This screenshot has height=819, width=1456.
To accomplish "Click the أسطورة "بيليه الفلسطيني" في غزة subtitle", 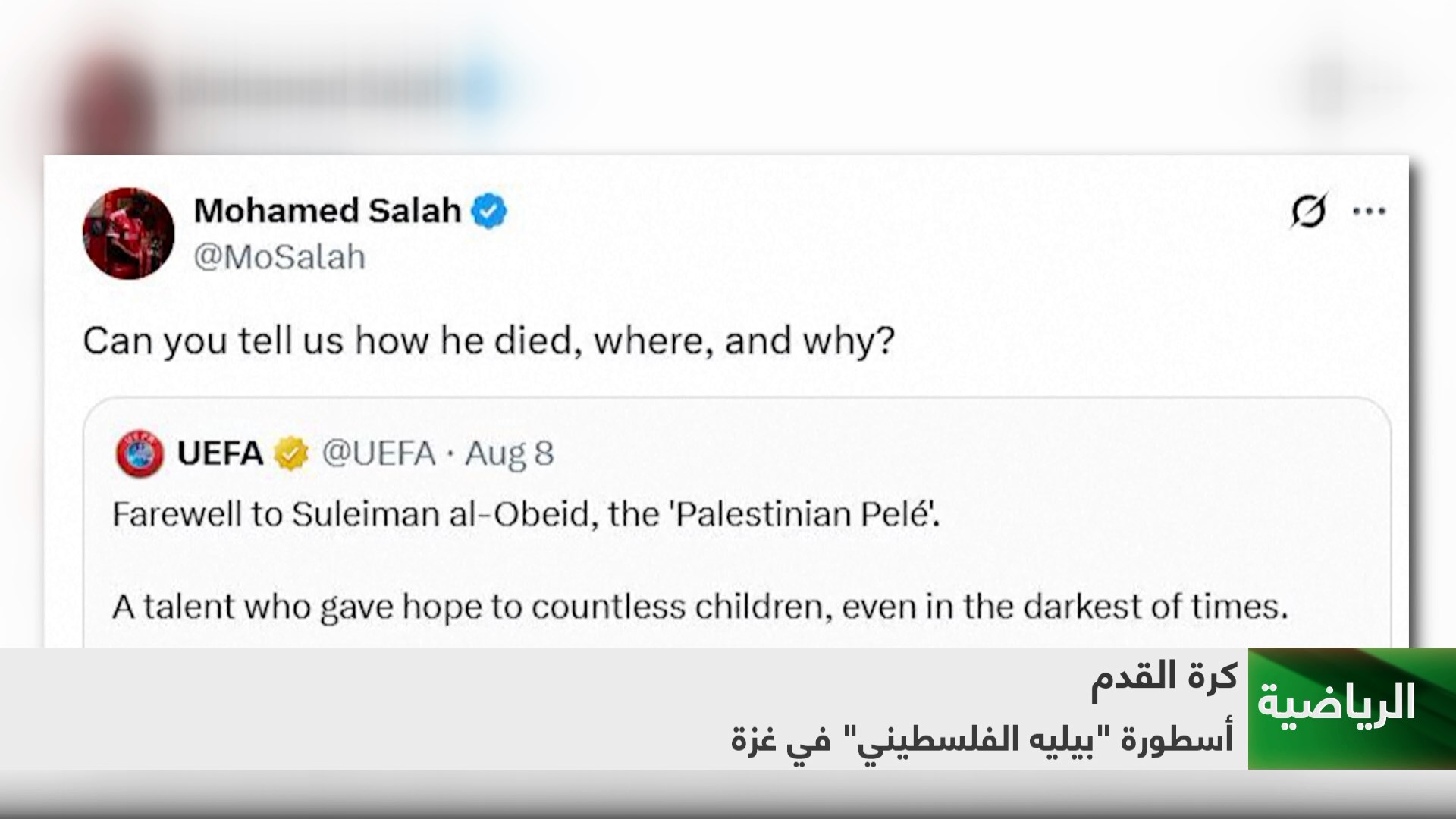I will [x=982, y=738].
